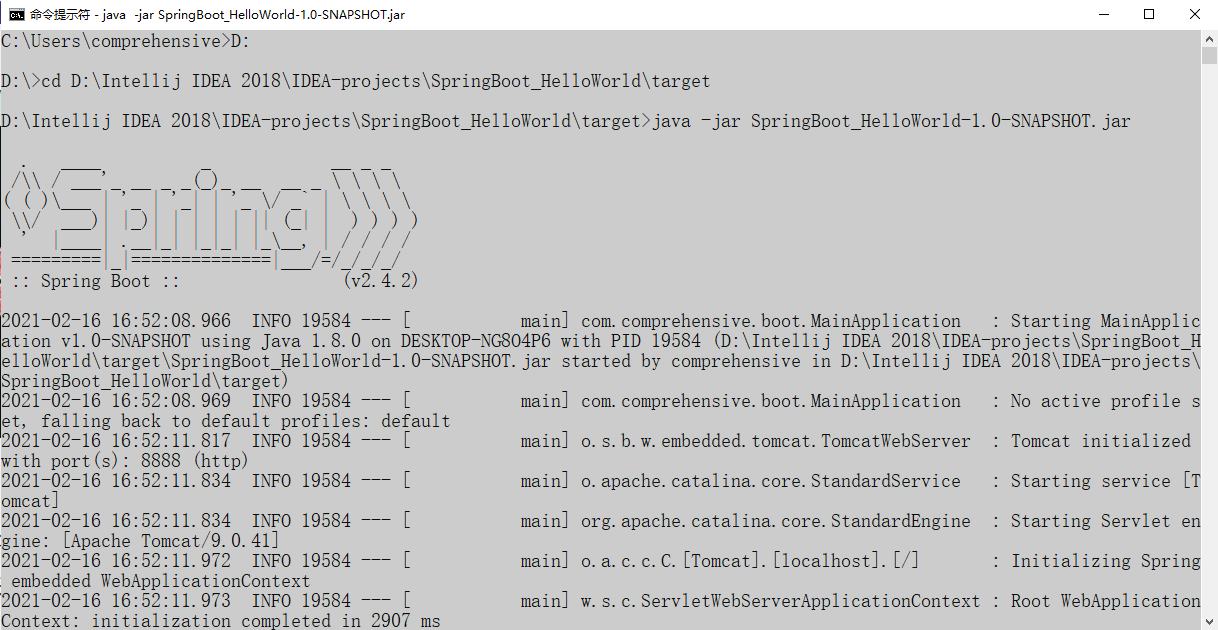Click the 'java -jar SpringBoot_HelloWorld' command text
Image resolution: width=1218 pixels, height=630 pixels.
(891, 121)
